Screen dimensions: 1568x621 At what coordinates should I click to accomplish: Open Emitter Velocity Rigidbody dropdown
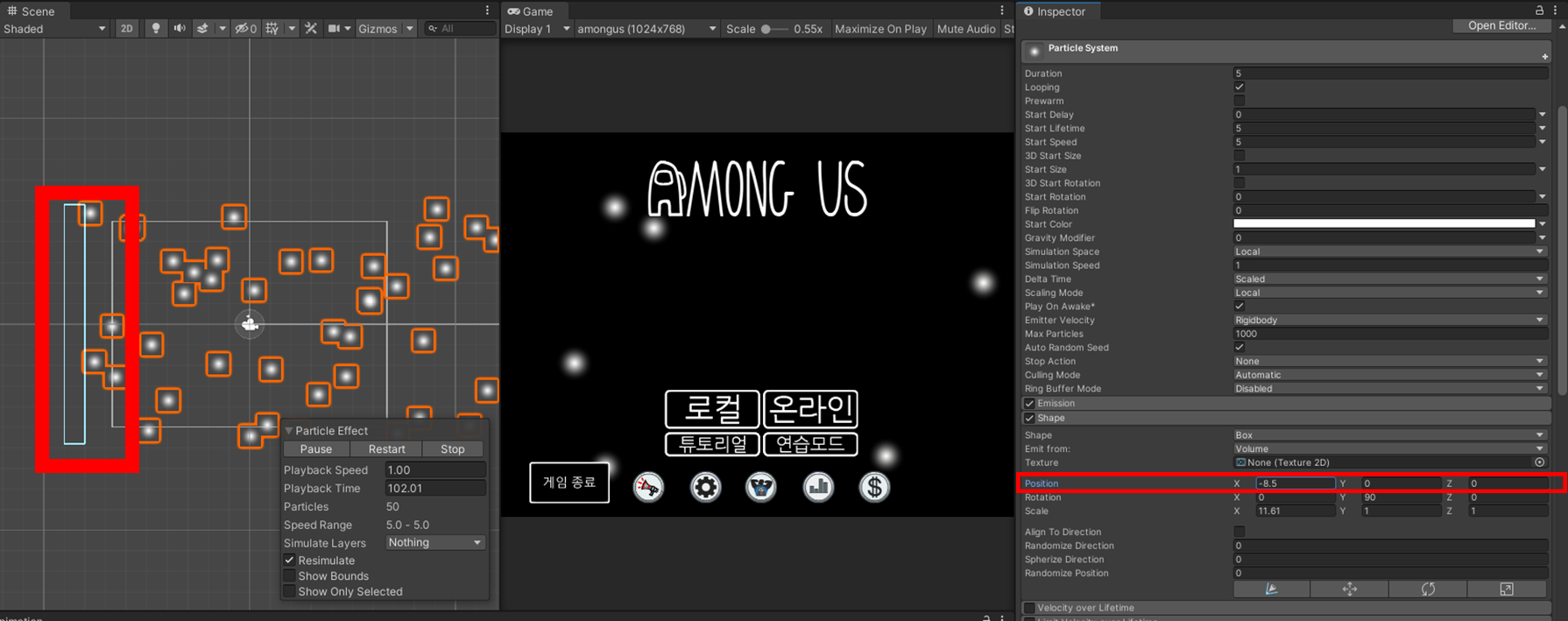coord(1389,321)
